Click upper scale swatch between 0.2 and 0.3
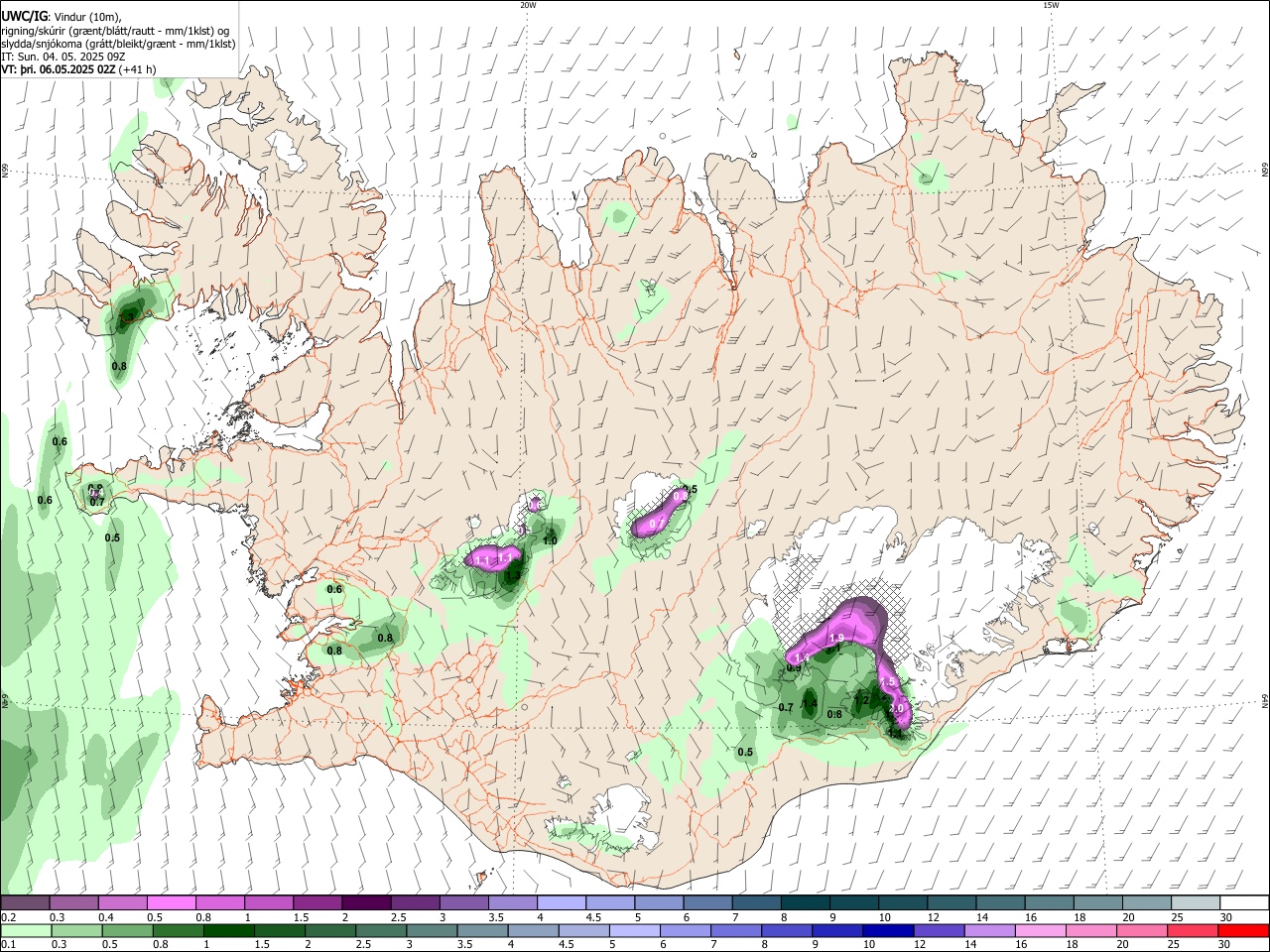Image resolution: width=1270 pixels, height=952 pixels. click(25, 902)
